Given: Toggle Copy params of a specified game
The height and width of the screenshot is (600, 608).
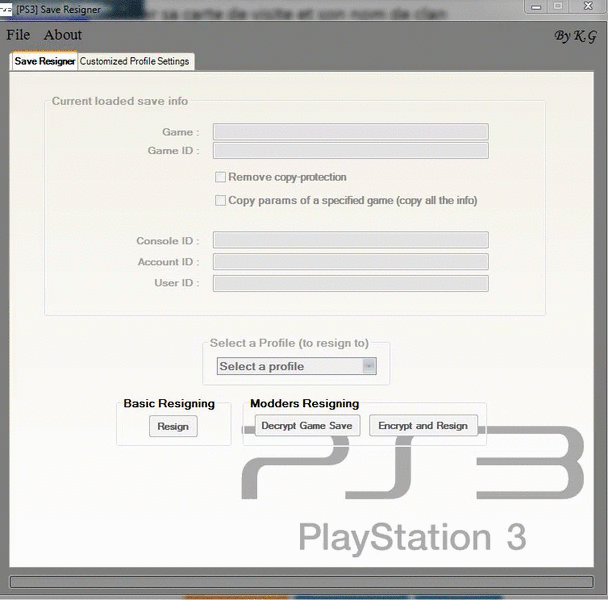Looking at the screenshot, I should click(x=220, y=201).
